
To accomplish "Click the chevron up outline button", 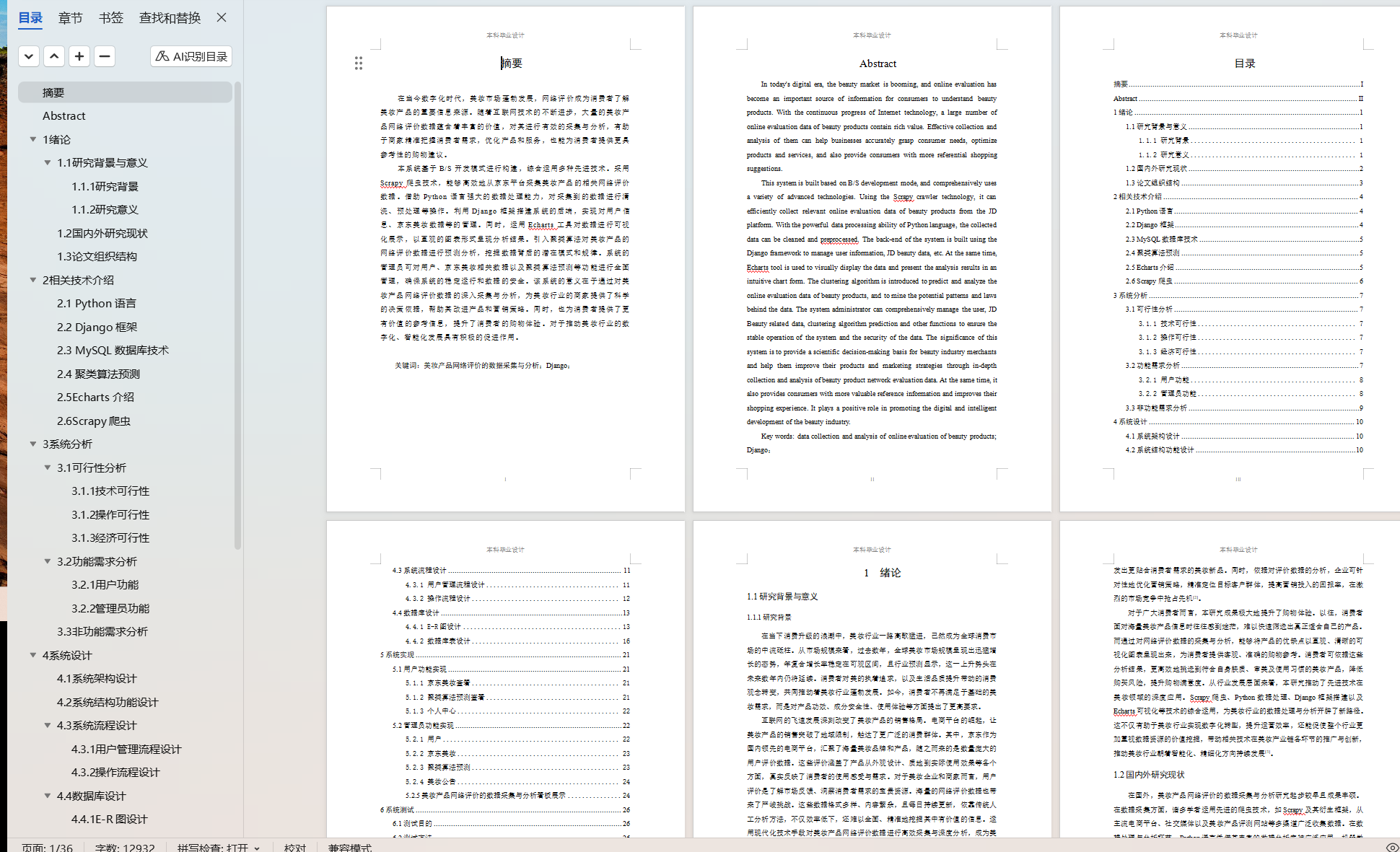I will point(54,56).
